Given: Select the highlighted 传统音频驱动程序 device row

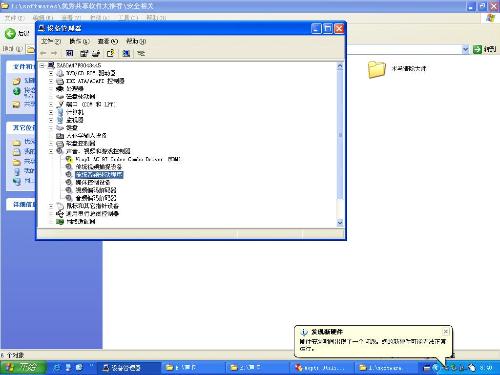Looking at the screenshot, I should 99,175.
